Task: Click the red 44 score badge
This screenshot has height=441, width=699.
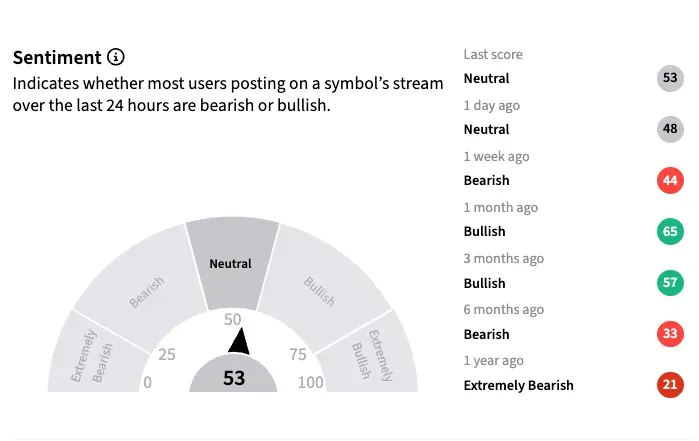Action: click(670, 180)
